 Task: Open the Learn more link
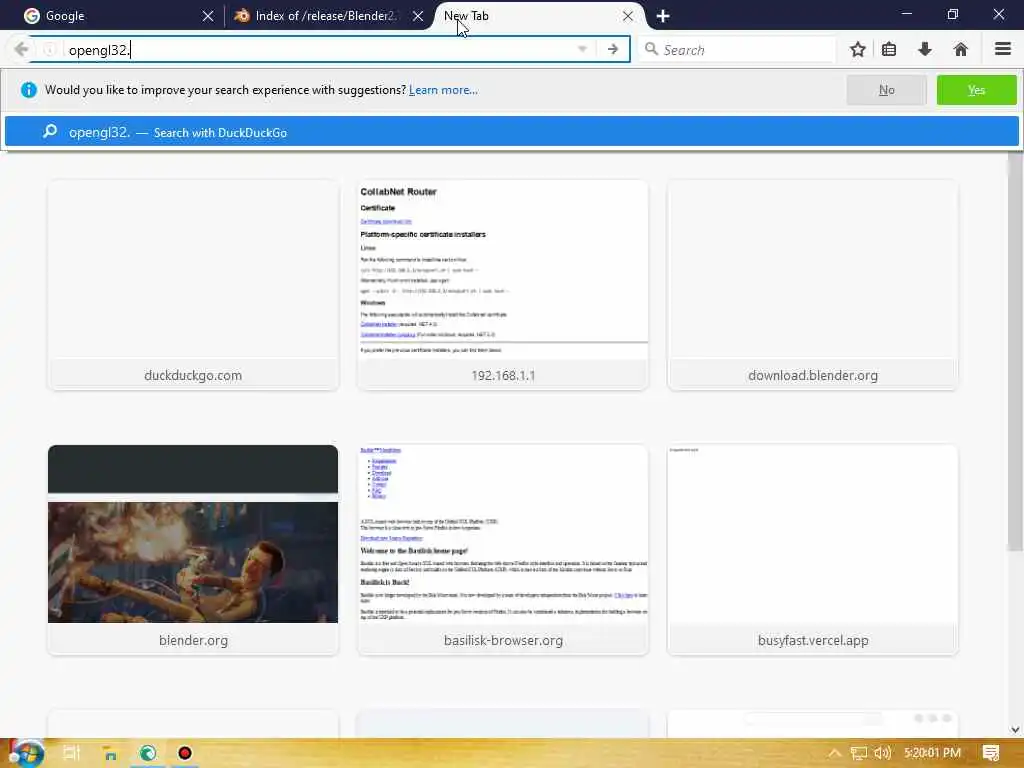[443, 90]
